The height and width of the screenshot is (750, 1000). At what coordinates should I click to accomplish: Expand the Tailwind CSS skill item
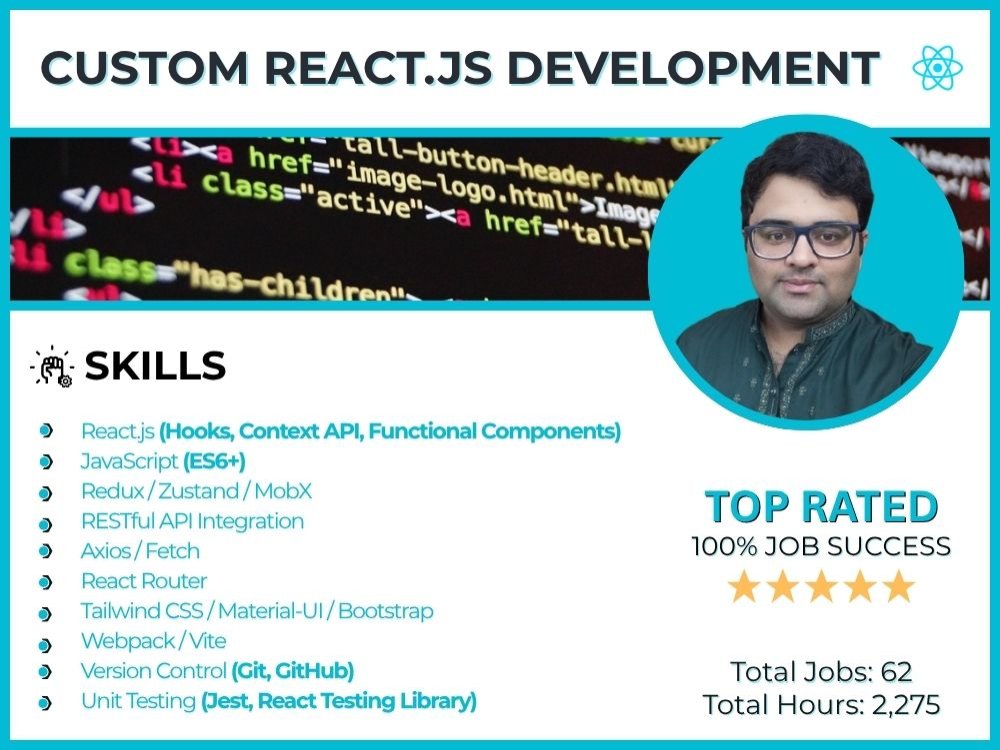(256, 611)
